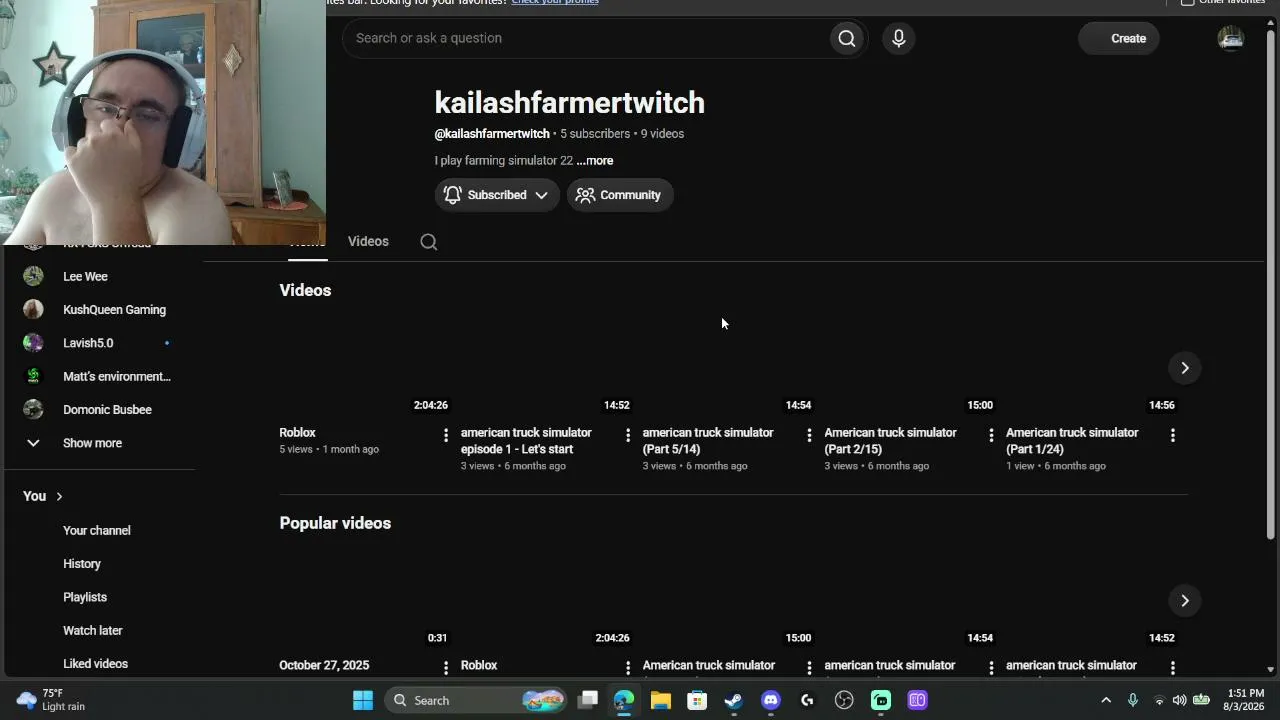Click the '5 subscribers' text
The width and height of the screenshot is (1280, 720).
595,134
